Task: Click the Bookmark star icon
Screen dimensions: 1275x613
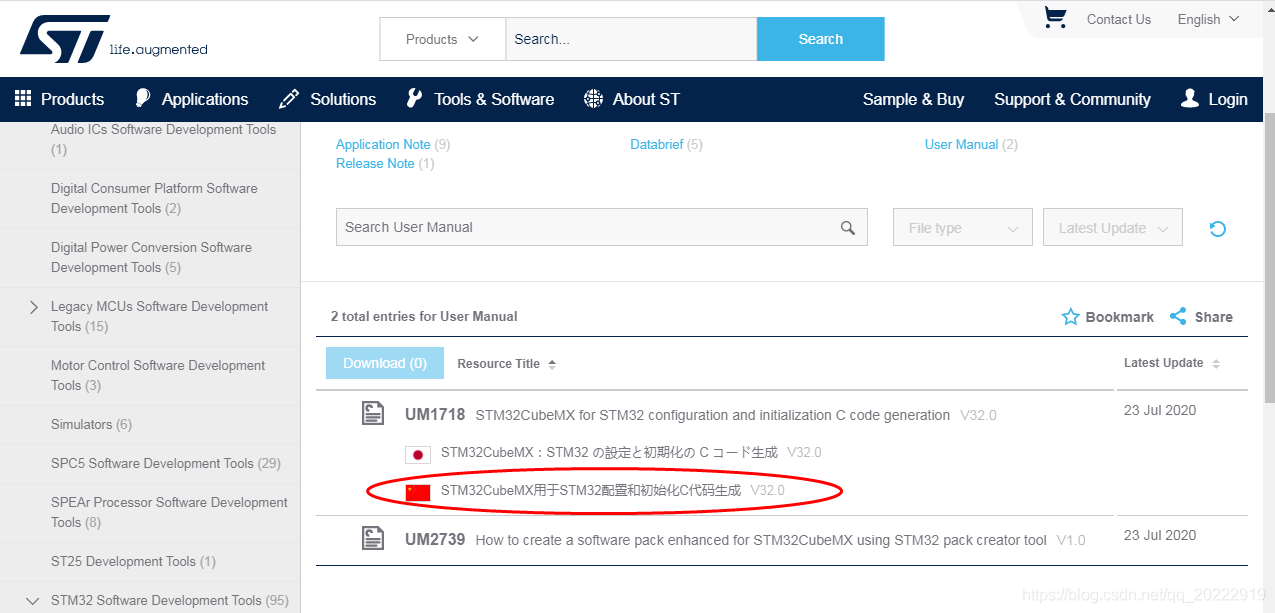Action: point(1070,317)
